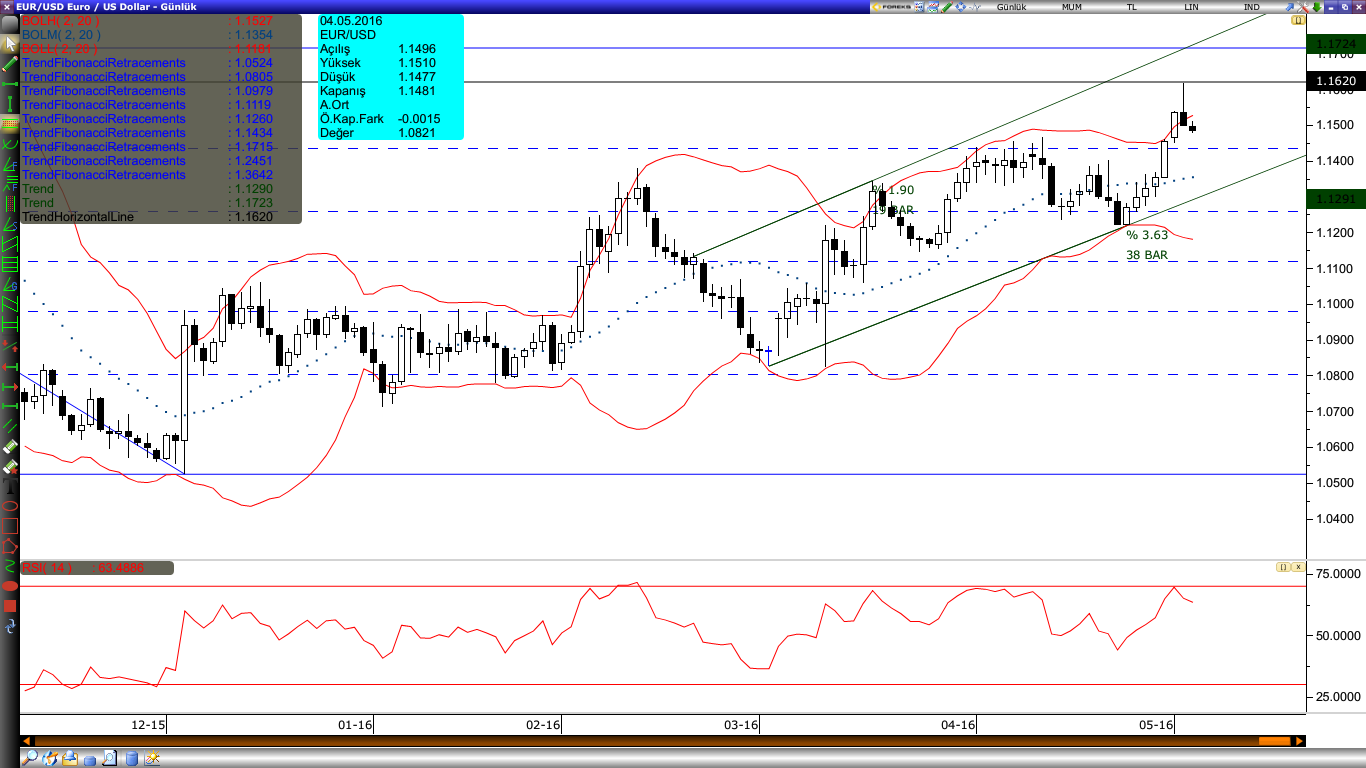Click the green download arrow icon
The height and width of the screenshot is (768, 1366).
[1317, 7]
